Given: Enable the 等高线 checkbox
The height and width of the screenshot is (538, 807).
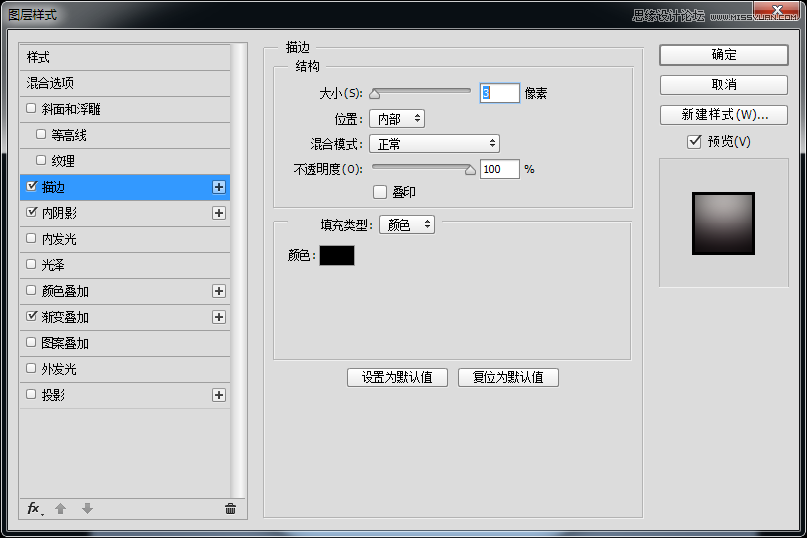Looking at the screenshot, I should [x=41, y=134].
